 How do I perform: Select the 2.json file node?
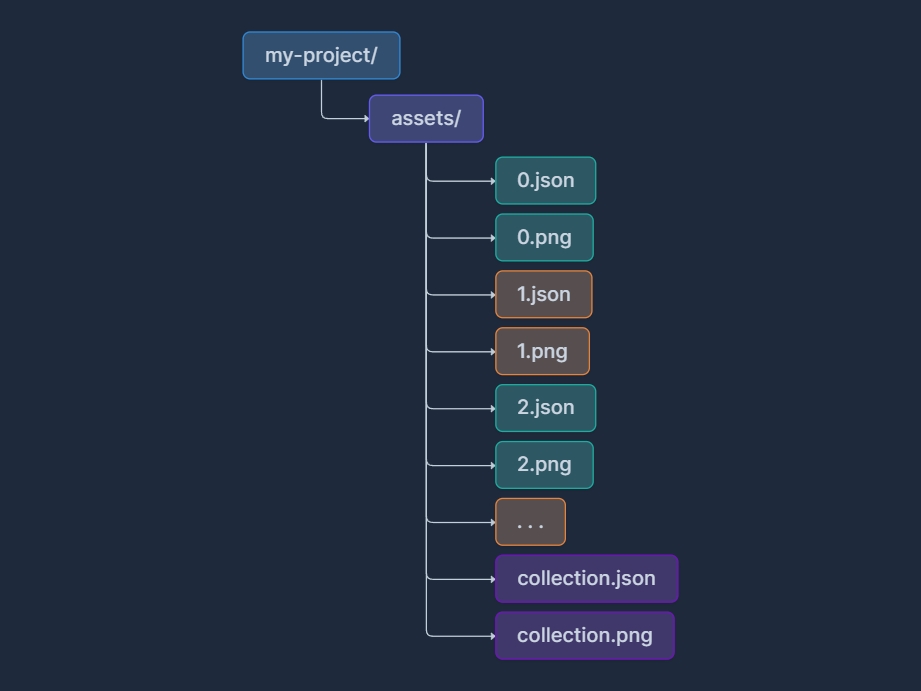[x=545, y=408]
